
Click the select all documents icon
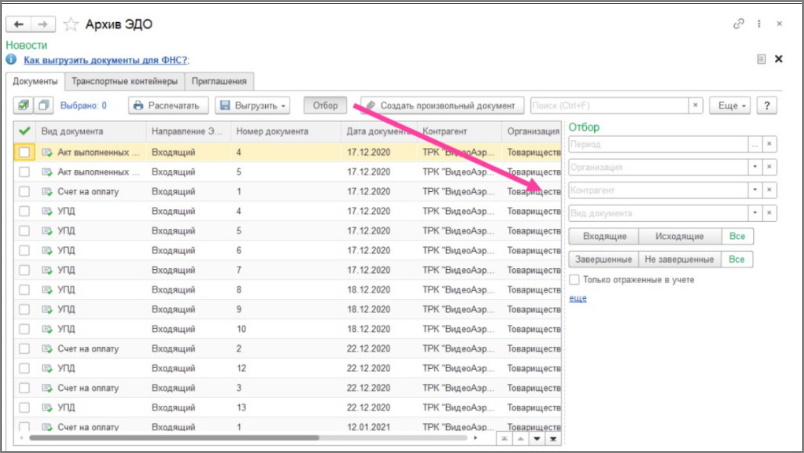point(23,105)
